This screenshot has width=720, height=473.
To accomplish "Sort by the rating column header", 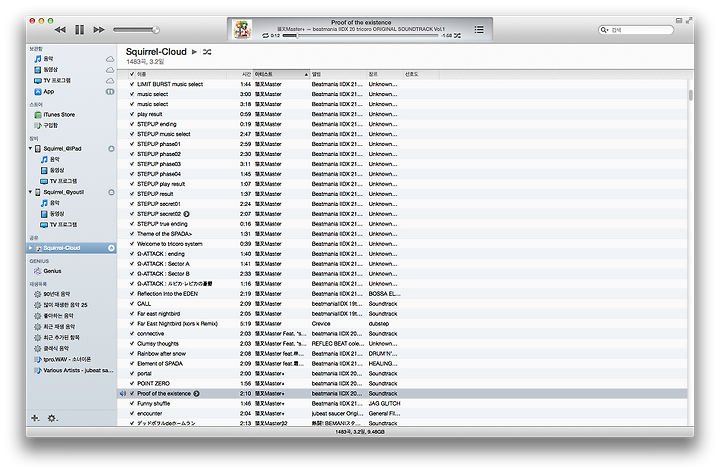I will pyautogui.click(x=421, y=74).
